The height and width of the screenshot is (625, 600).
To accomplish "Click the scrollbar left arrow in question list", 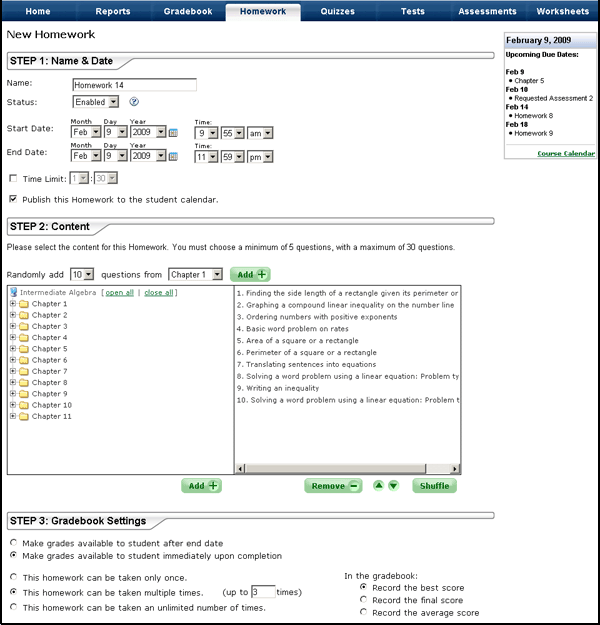I will point(240,468).
